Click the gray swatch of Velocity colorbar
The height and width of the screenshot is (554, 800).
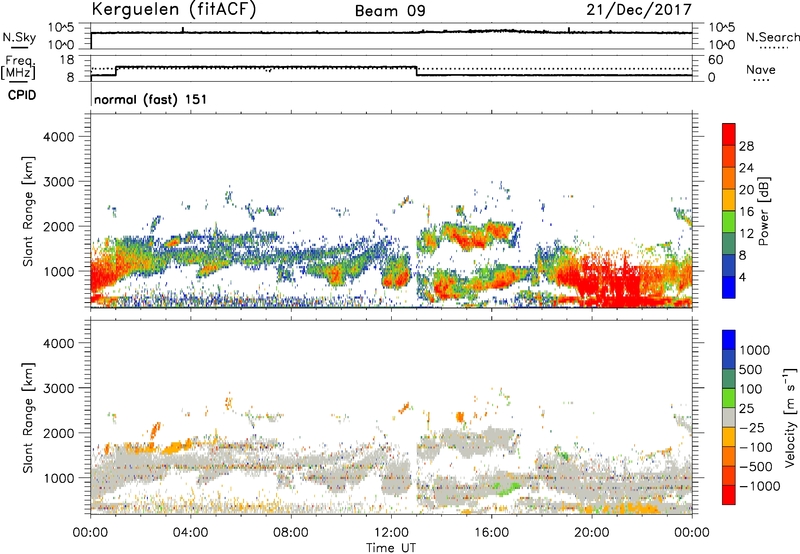point(729,418)
